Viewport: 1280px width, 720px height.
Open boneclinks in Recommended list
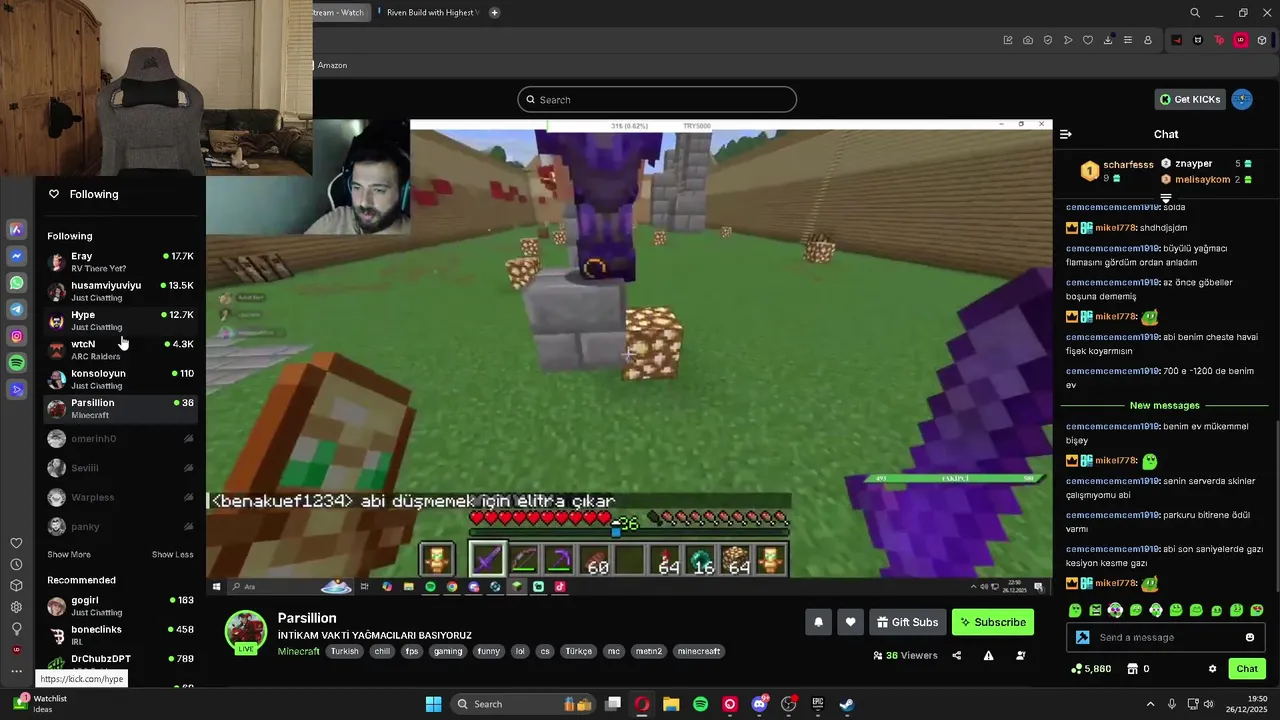tap(120, 635)
